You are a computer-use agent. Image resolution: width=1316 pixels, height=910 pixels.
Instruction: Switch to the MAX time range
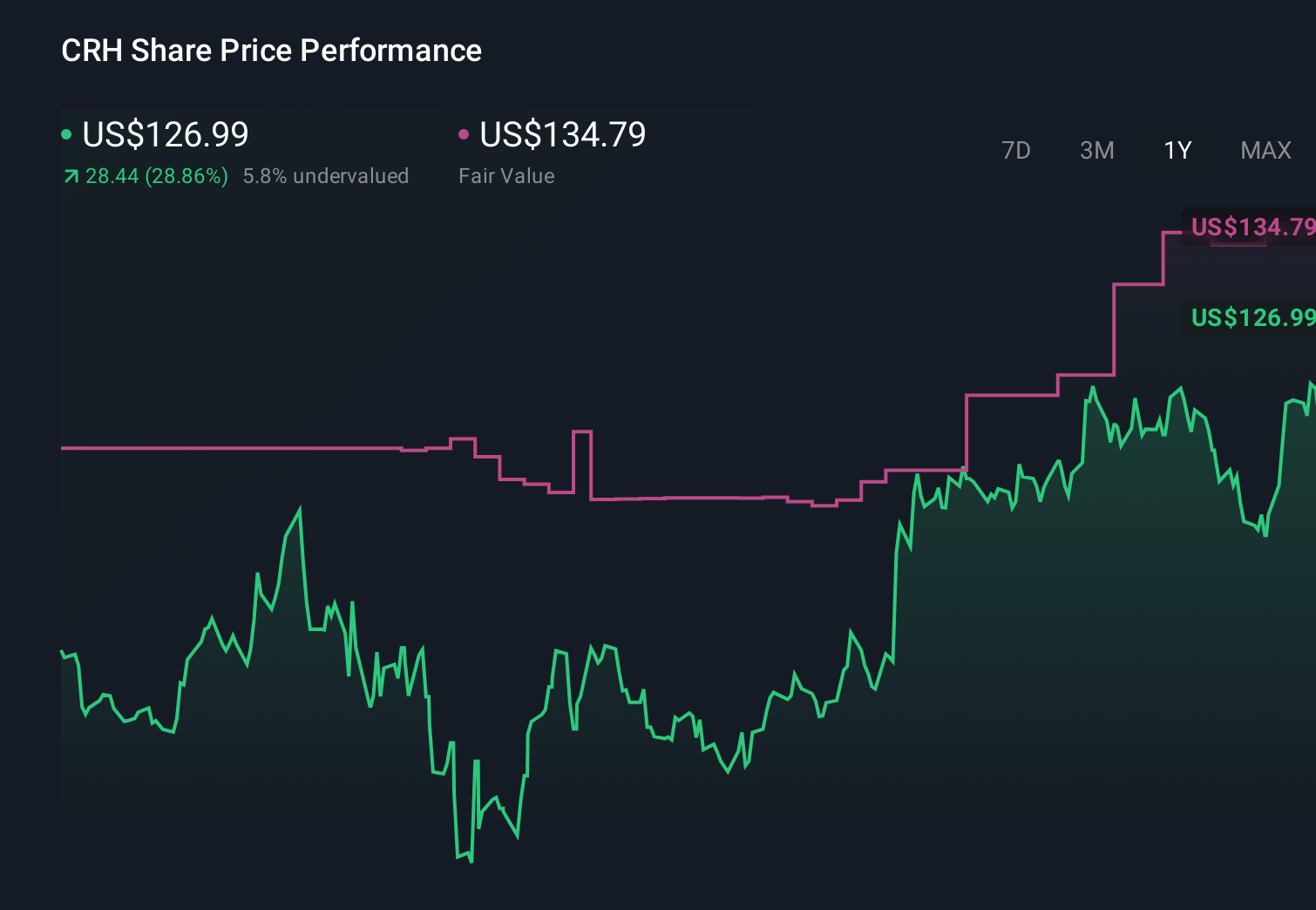coord(1265,150)
